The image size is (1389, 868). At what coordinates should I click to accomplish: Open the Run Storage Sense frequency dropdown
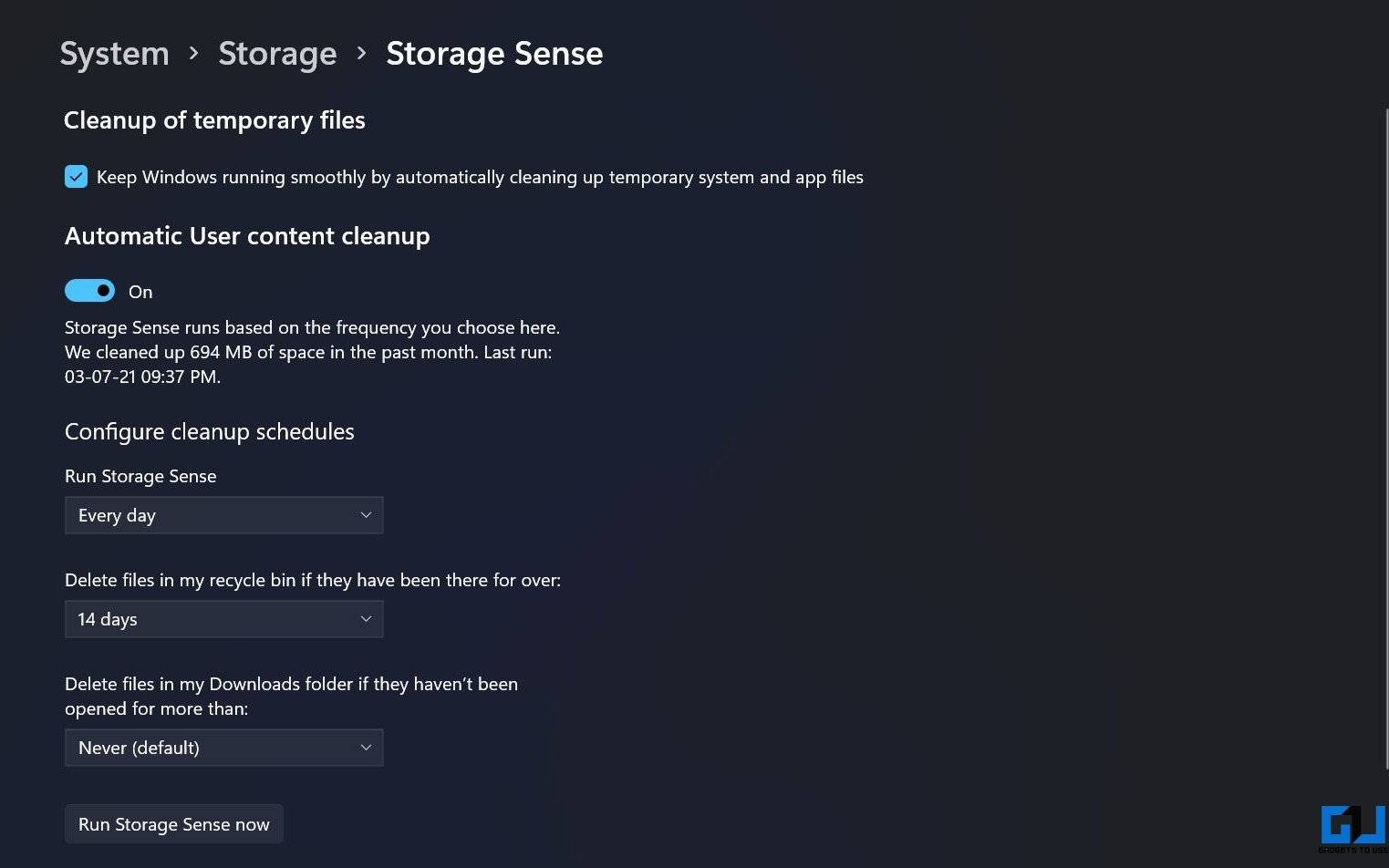(223, 515)
